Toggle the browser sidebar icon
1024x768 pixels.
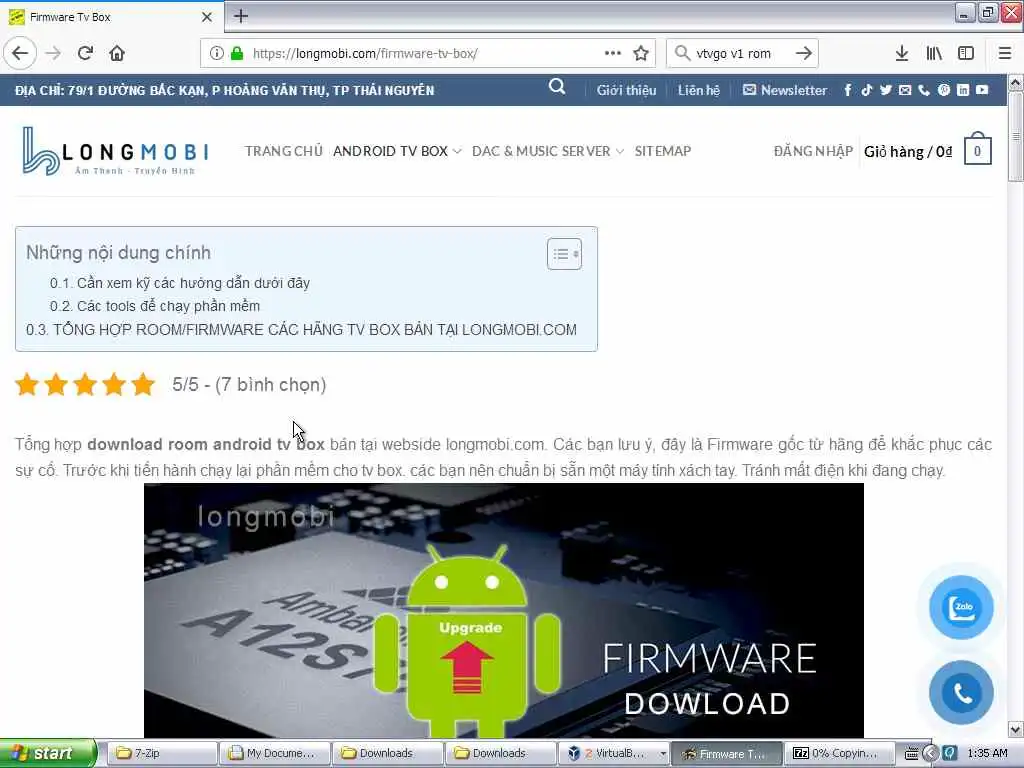point(966,53)
